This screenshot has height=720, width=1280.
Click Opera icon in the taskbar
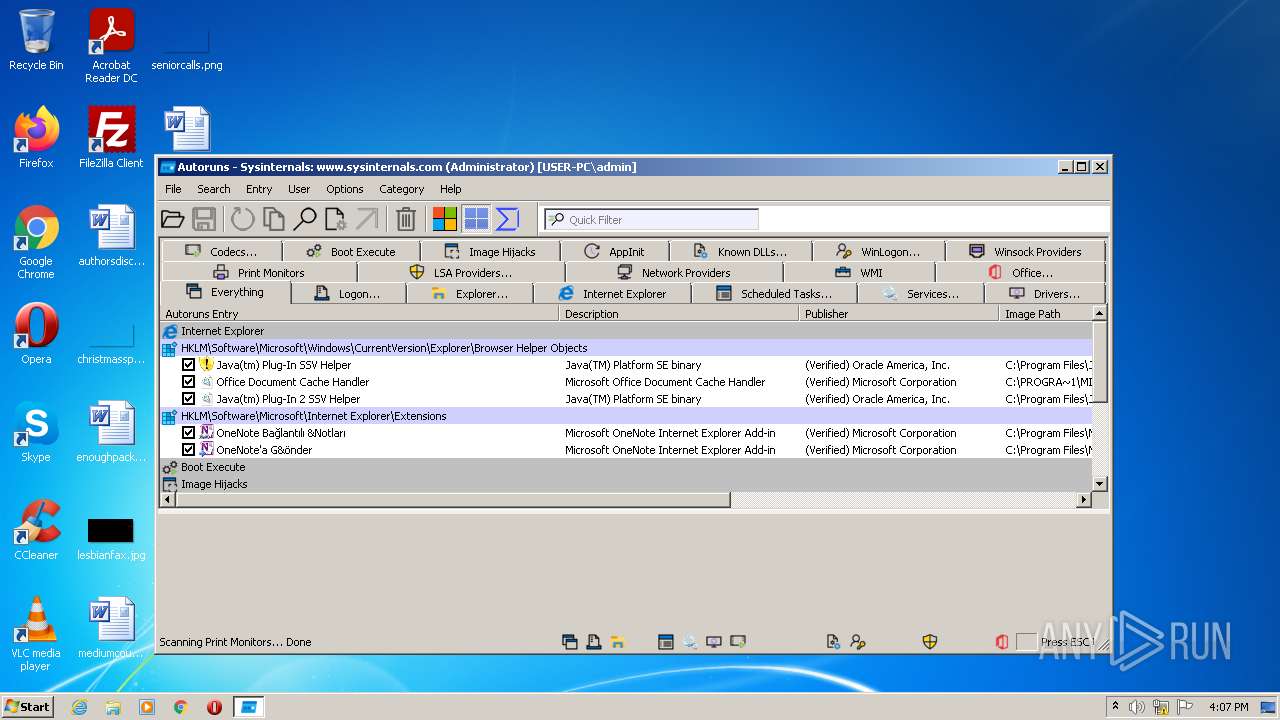pyautogui.click(x=214, y=707)
